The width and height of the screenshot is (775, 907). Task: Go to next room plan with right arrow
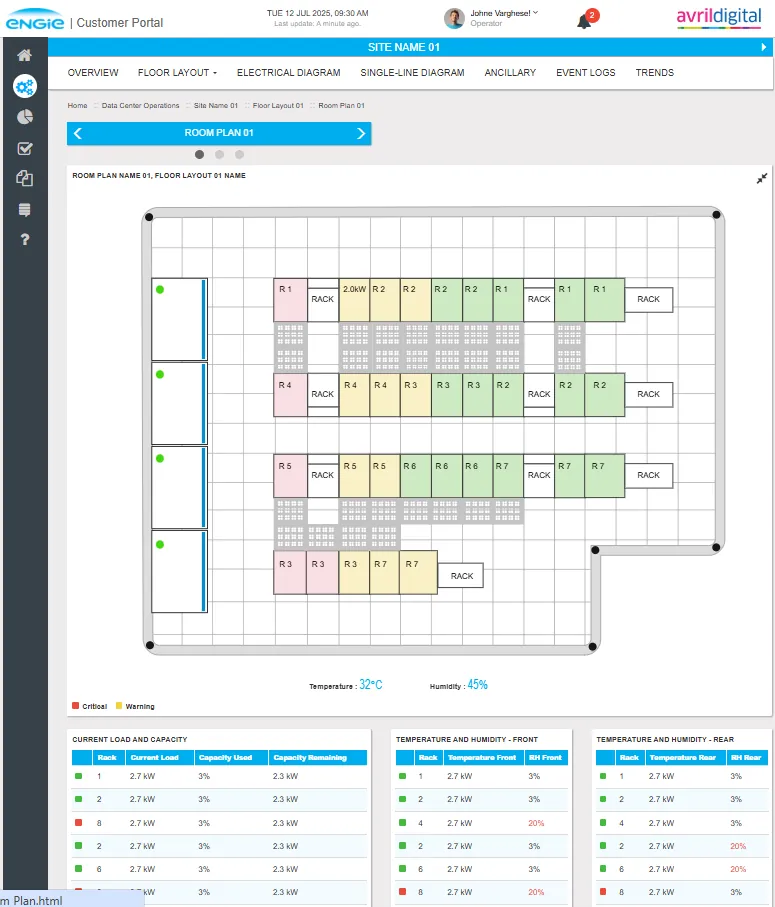coord(361,134)
